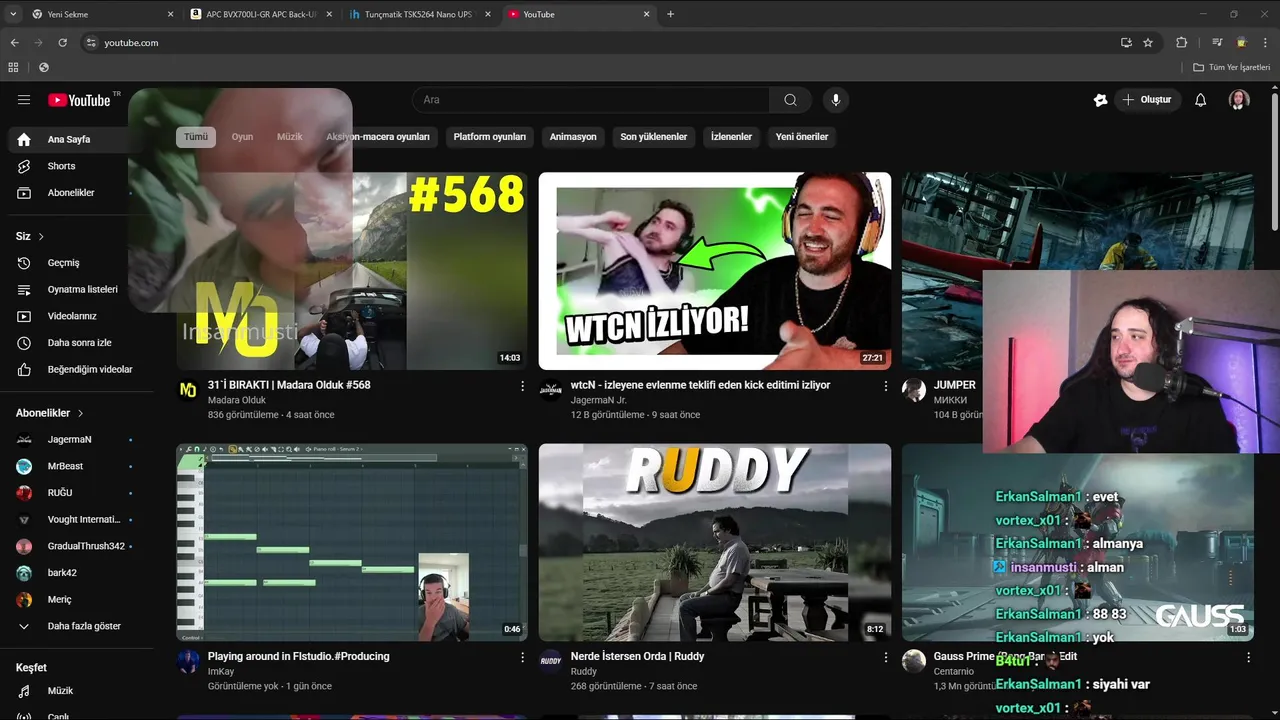Go back with browser back arrow

[x=14, y=43]
